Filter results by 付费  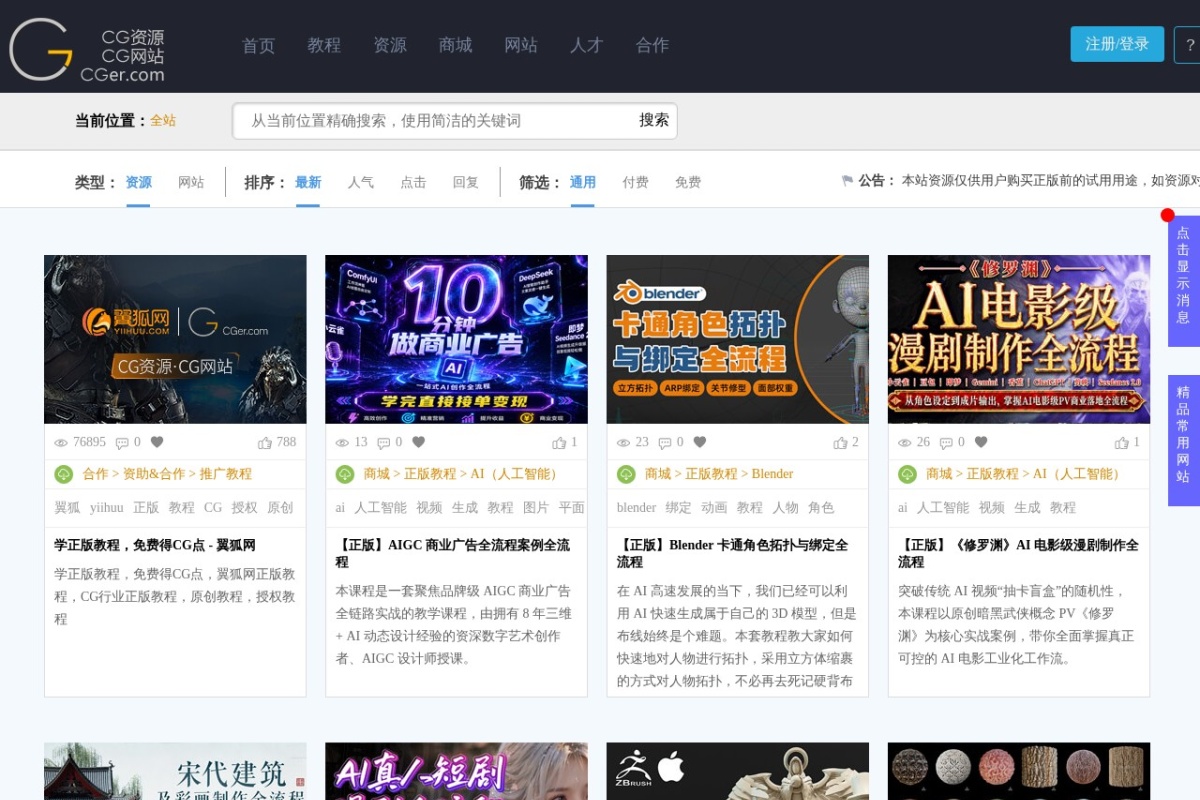coord(635,182)
